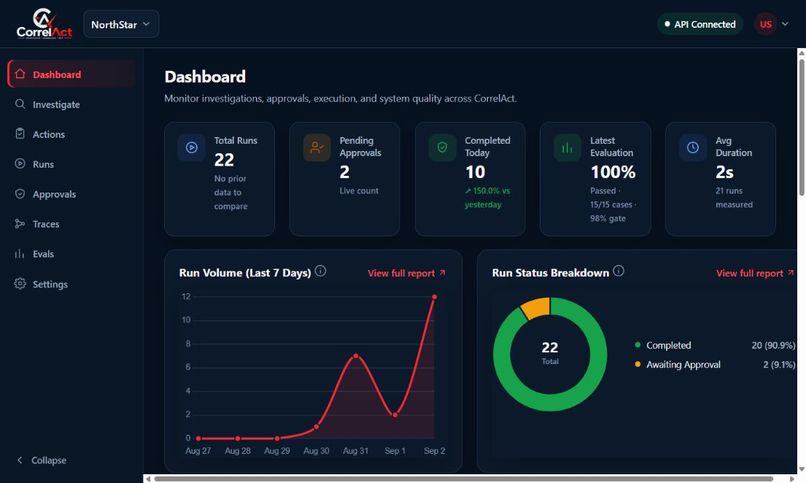
Task: Click the vertical scrollbar thumb
Action: (801, 127)
